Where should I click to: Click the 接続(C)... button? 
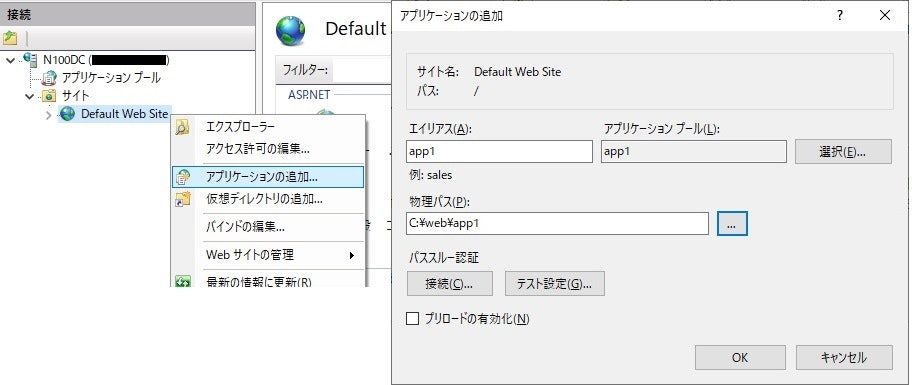click(x=450, y=284)
